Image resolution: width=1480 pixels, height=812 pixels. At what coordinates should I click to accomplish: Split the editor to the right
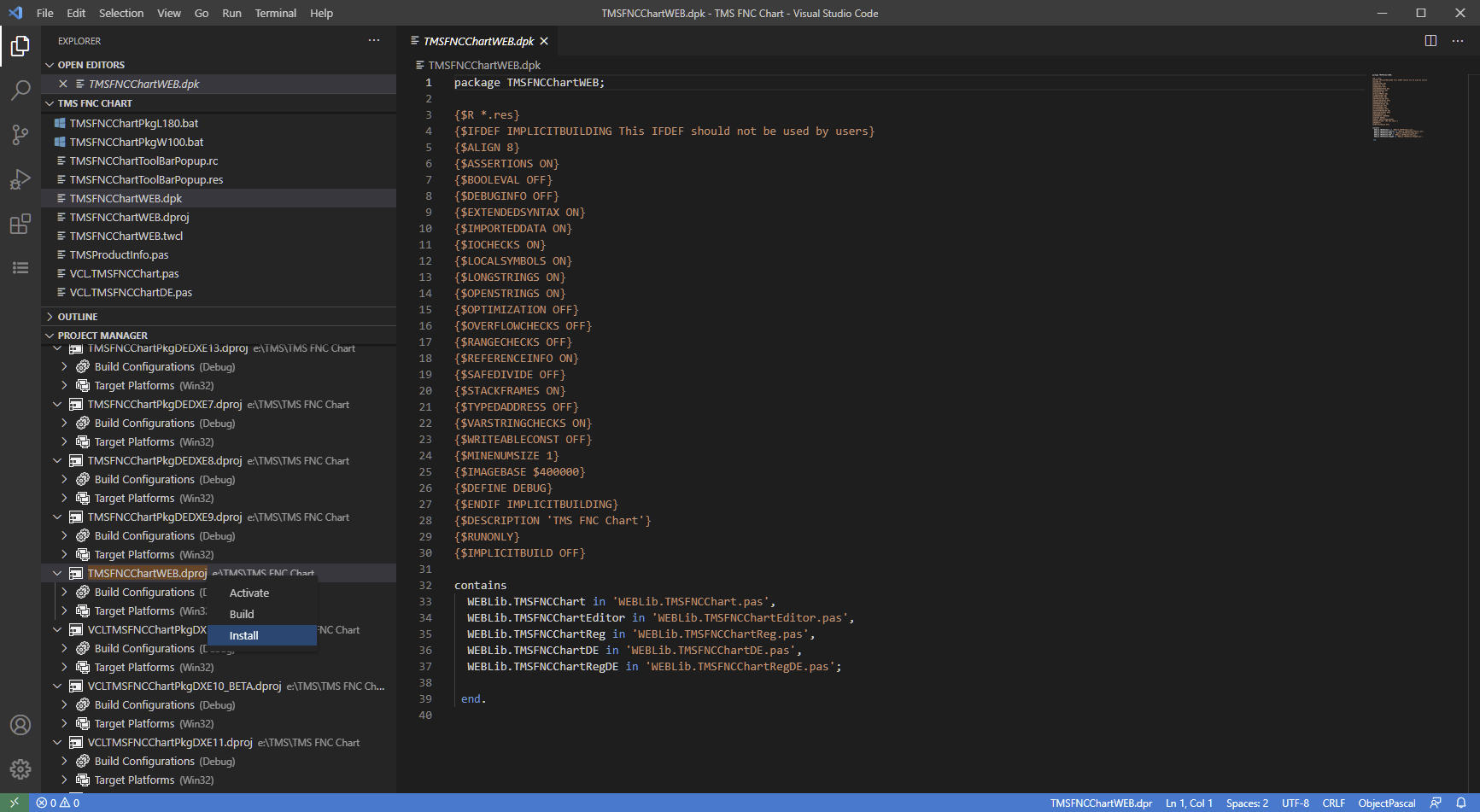coord(1430,41)
